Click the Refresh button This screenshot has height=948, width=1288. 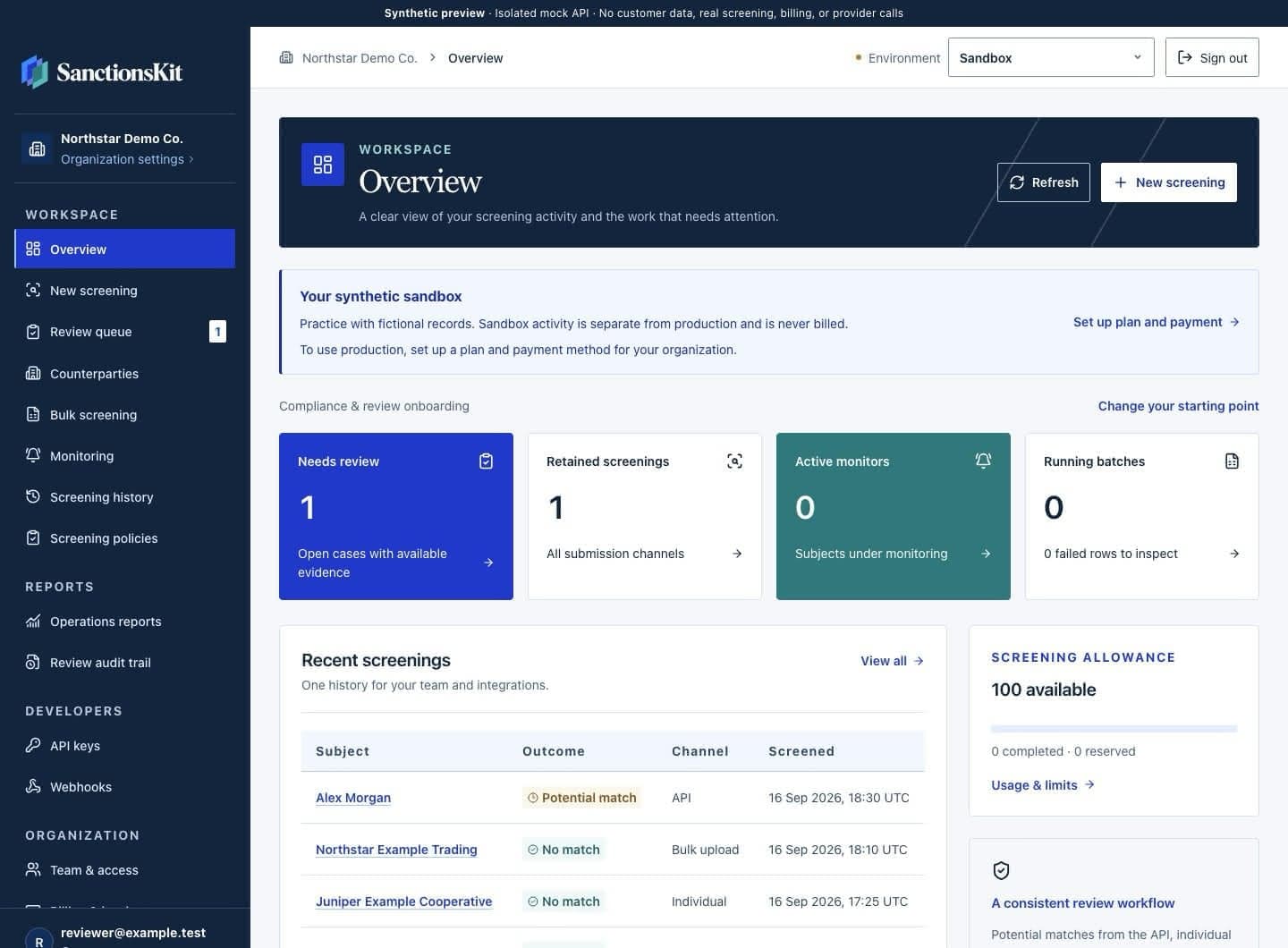pos(1044,182)
